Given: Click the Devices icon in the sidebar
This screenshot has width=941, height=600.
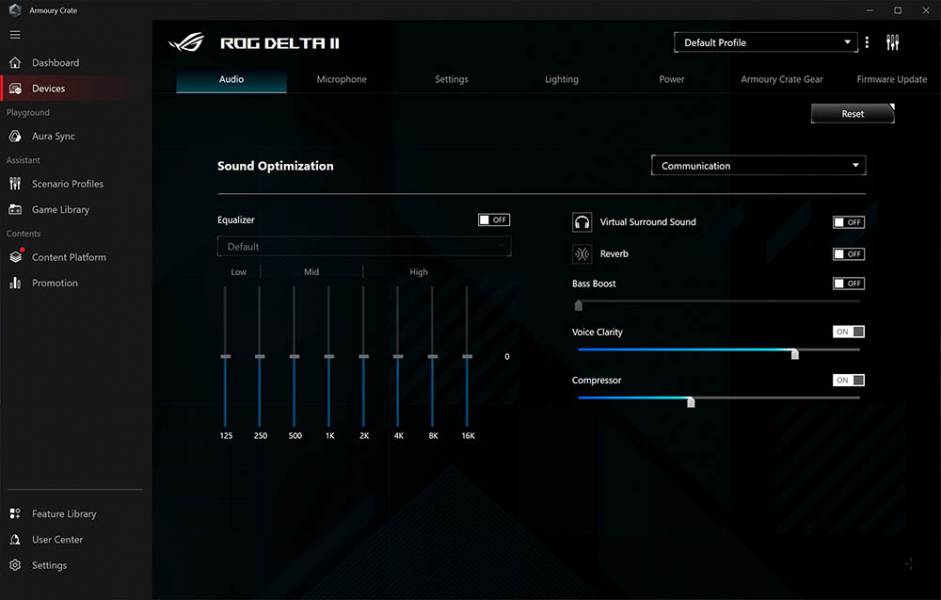Looking at the screenshot, I should 15,88.
